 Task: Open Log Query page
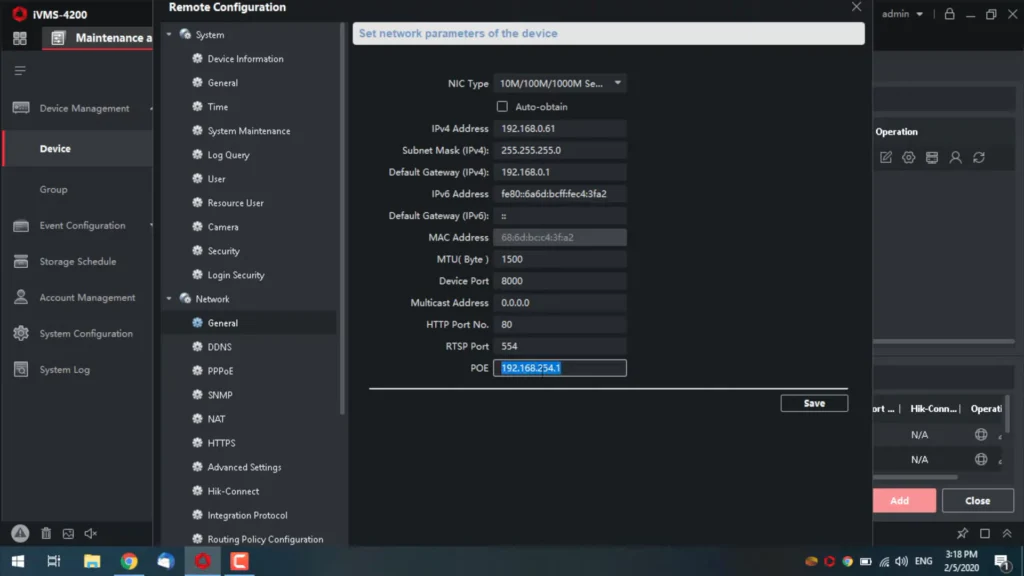click(229, 155)
